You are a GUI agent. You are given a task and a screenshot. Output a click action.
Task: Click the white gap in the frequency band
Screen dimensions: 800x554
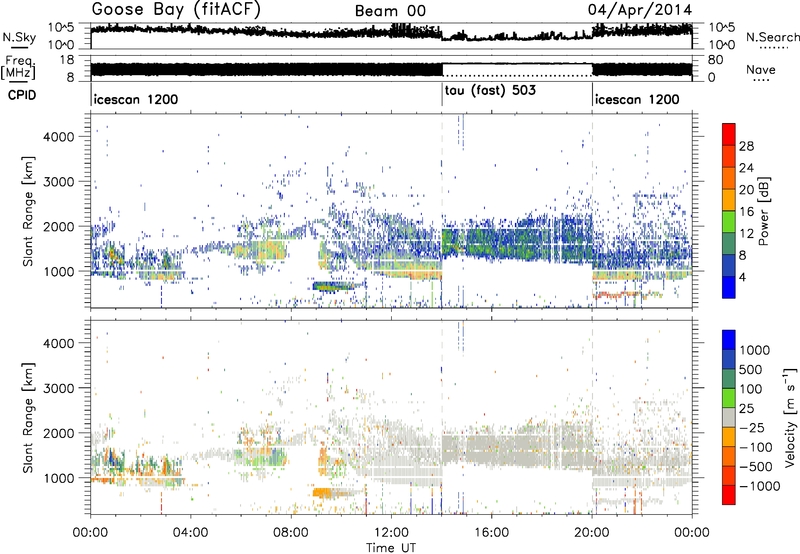pyautogui.click(x=517, y=69)
